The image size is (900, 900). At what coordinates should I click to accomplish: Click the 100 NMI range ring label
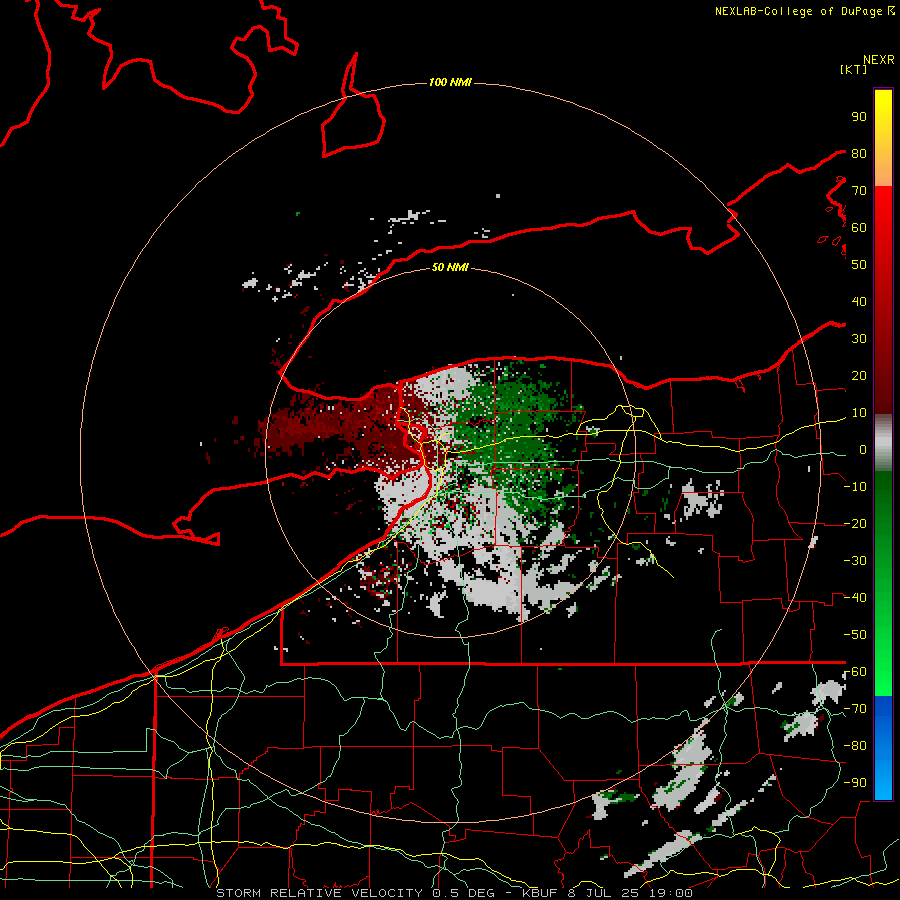coord(450,83)
